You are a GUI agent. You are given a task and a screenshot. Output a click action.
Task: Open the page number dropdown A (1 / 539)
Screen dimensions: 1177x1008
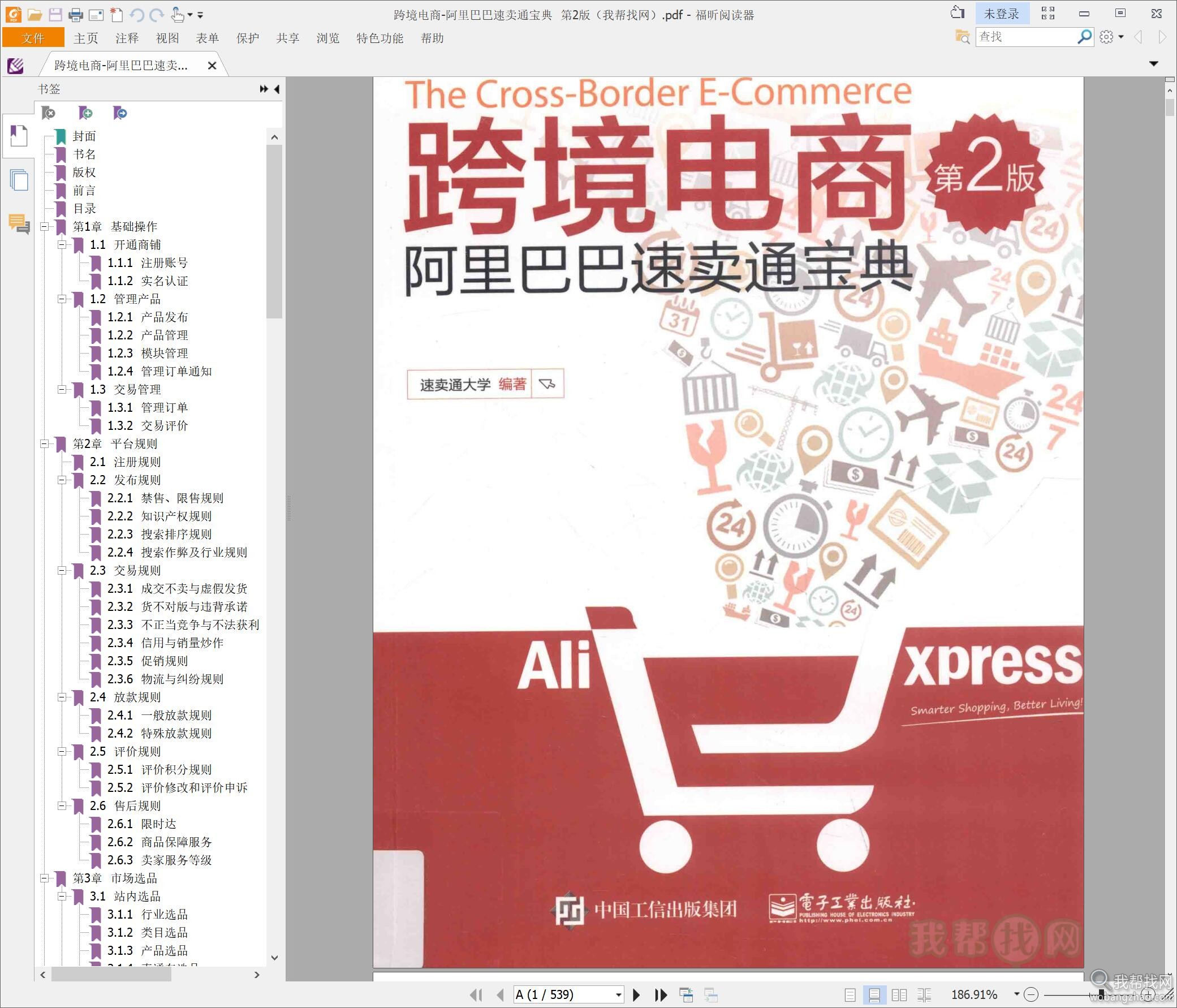619,994
